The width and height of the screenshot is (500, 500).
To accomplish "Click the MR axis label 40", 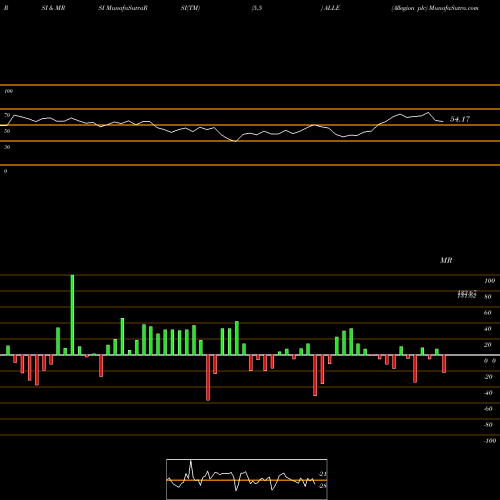I will 488,329.
